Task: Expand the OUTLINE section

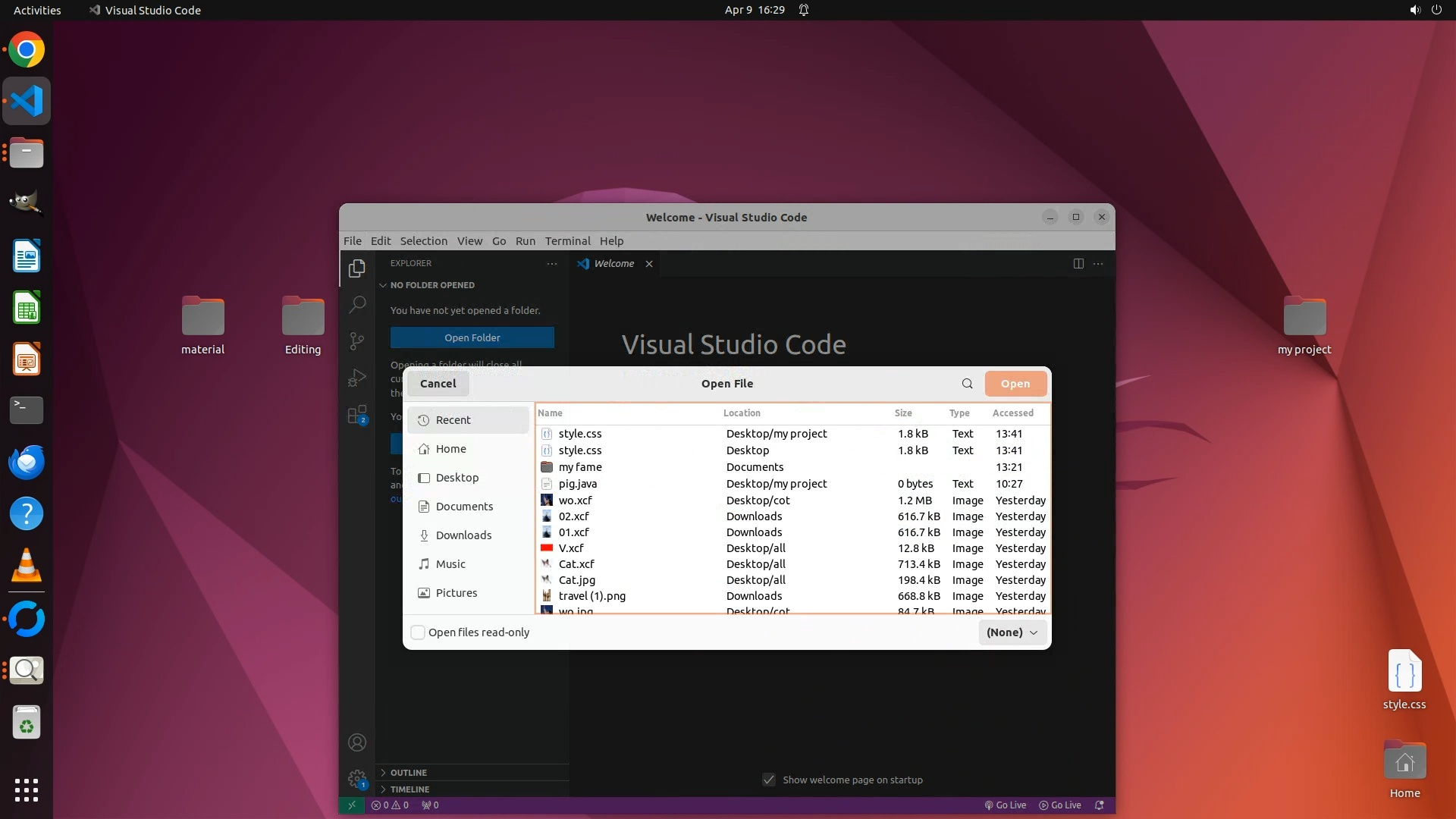Action: click(408, 772)
